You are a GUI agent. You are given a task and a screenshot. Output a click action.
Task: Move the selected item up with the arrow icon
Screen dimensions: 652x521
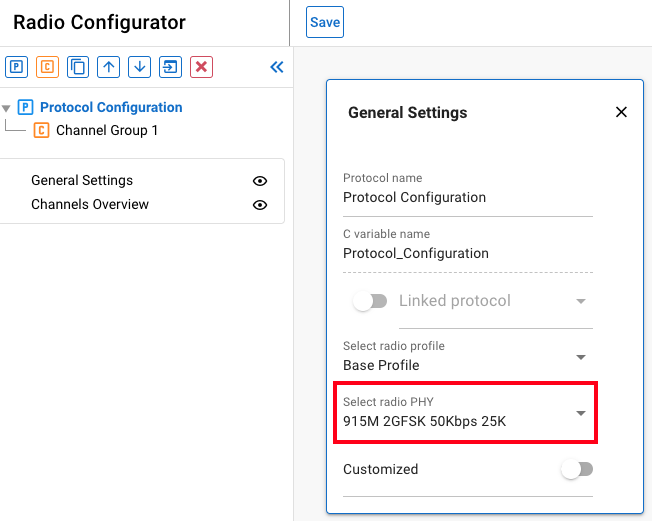(x=109, y=67)
